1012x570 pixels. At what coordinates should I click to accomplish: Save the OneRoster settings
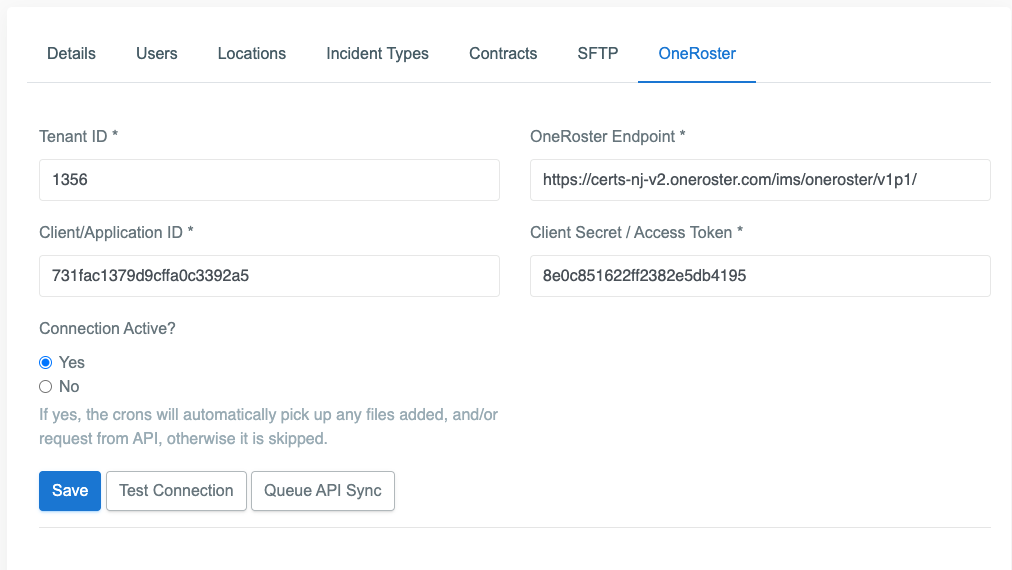tap(70, 491)
